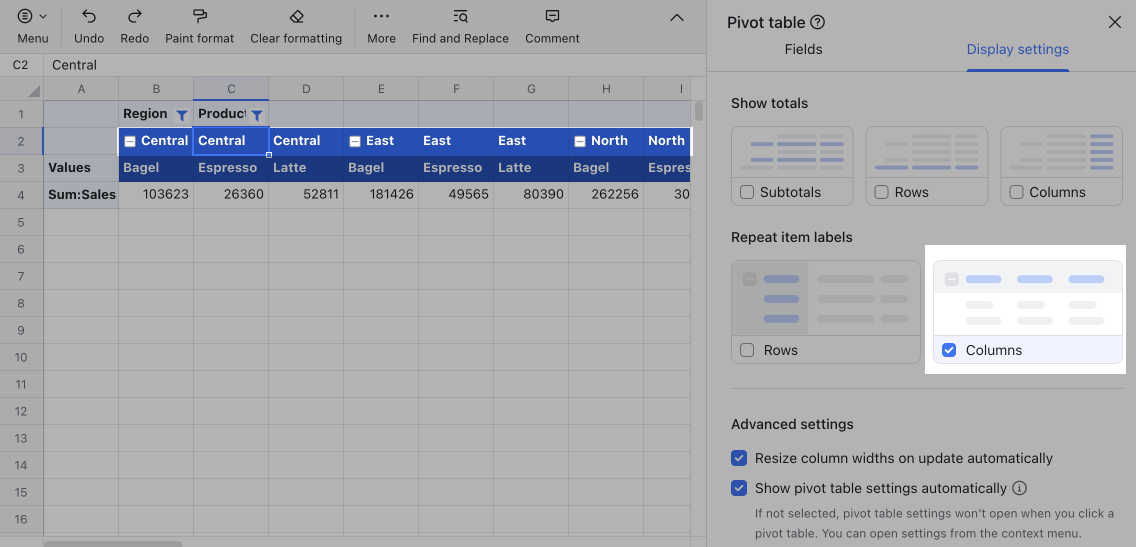Viewport: 1136px width, 547px height.
Task: Click the Pivot table help icon
Action: [818, 22]
